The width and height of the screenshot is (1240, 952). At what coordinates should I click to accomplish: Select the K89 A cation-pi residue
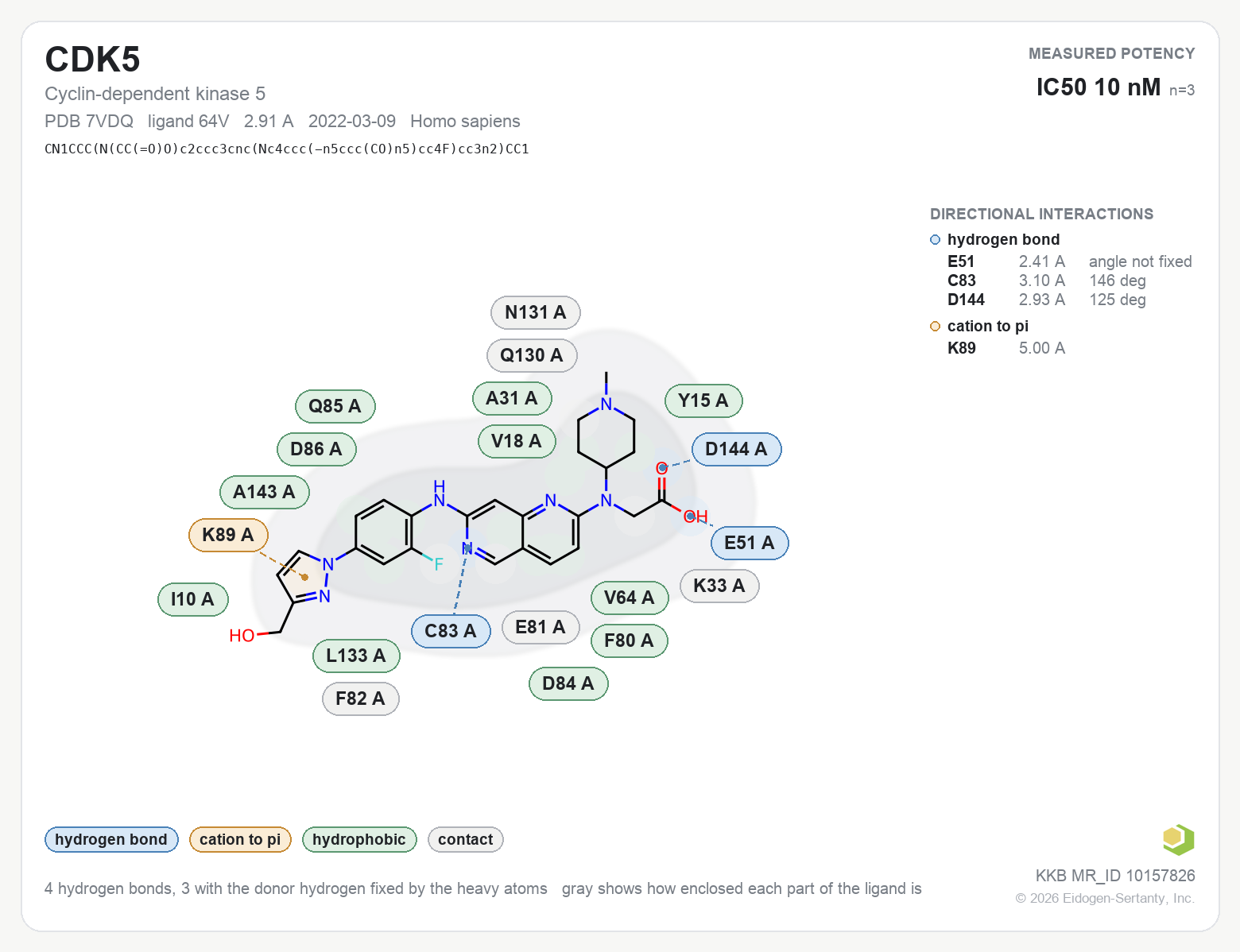pos(228,535)
